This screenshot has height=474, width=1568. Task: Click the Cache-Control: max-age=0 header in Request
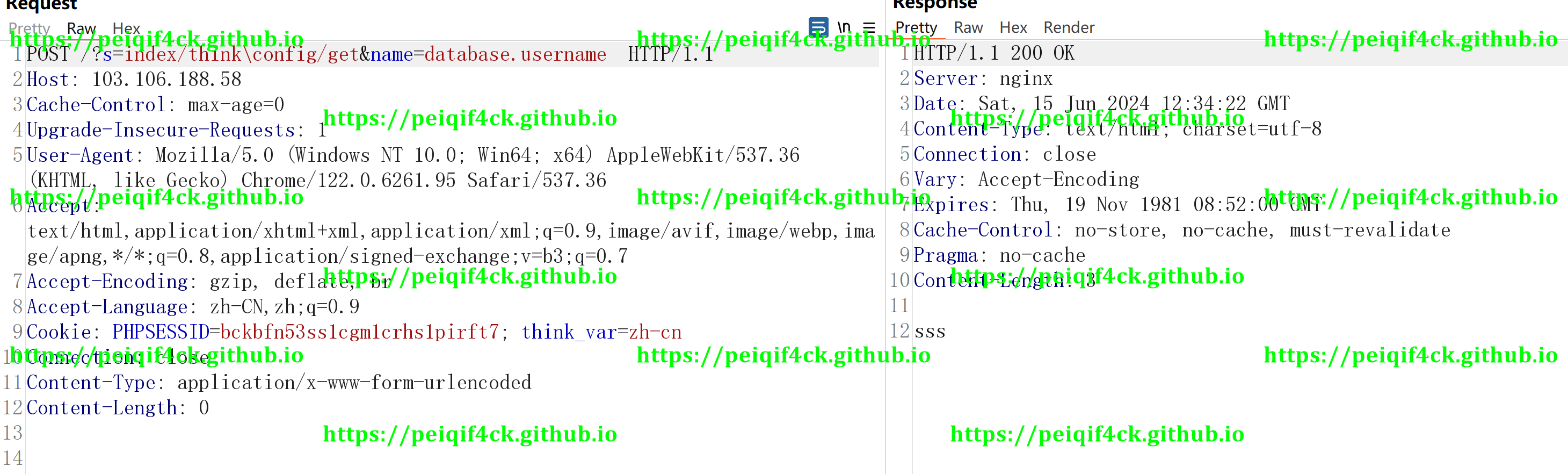click(155, 105)
